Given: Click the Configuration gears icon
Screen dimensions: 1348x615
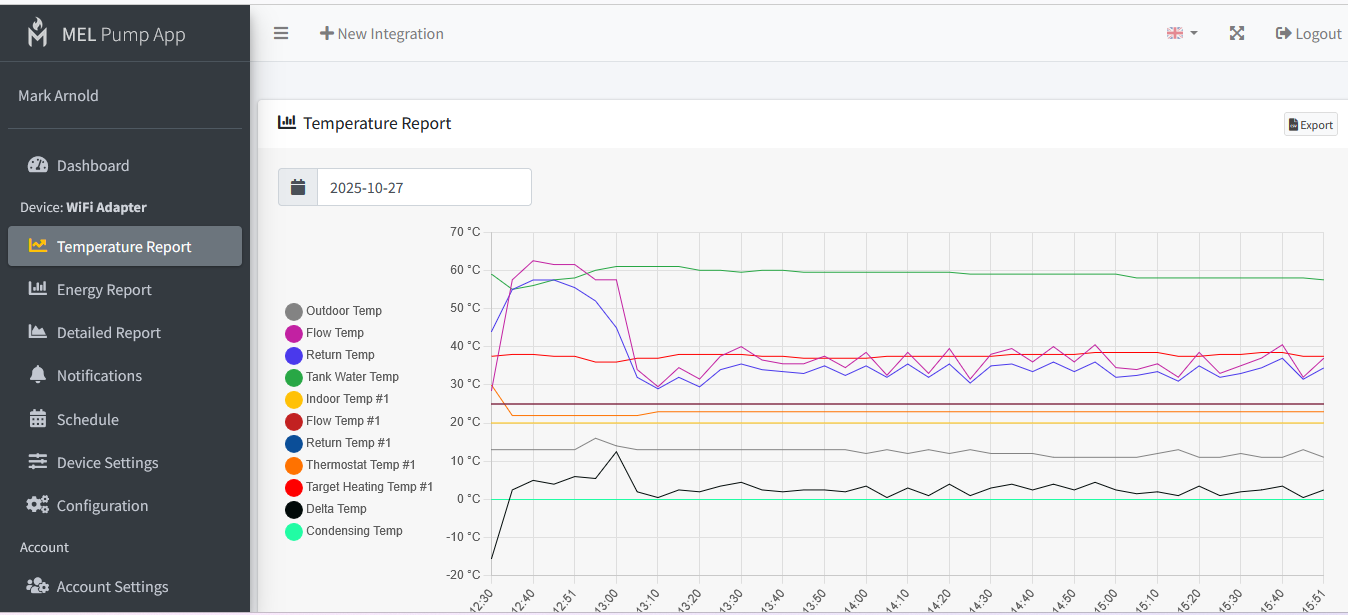Looking at the screenshot, I should pyautogui.click(x=38, y=505).
